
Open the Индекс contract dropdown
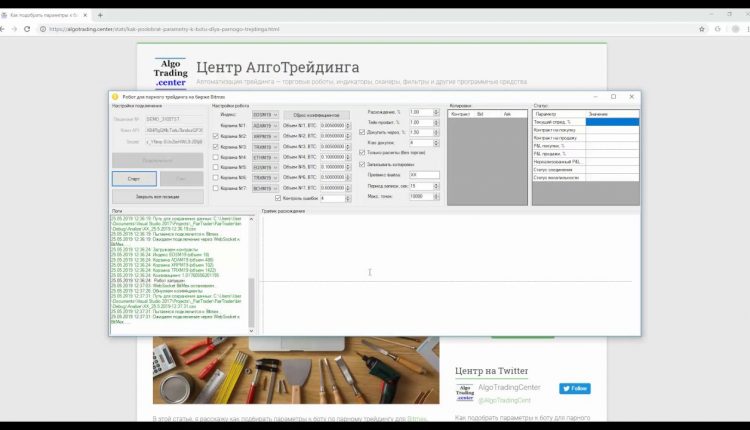click(265, 115)
